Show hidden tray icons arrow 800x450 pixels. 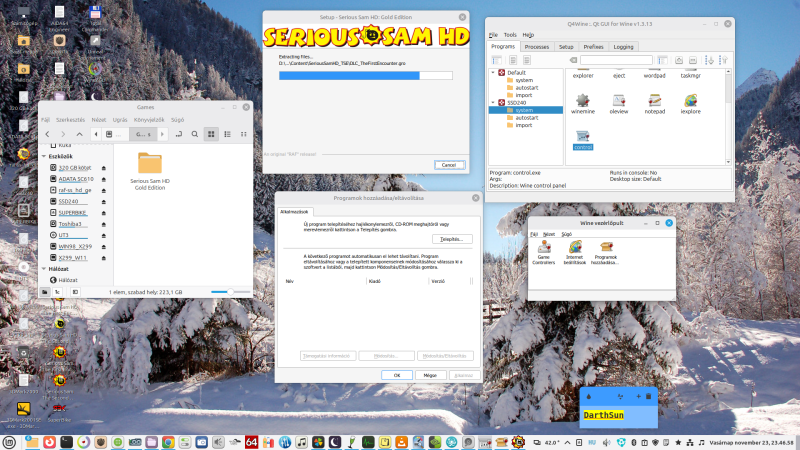[x=567, y=442]
